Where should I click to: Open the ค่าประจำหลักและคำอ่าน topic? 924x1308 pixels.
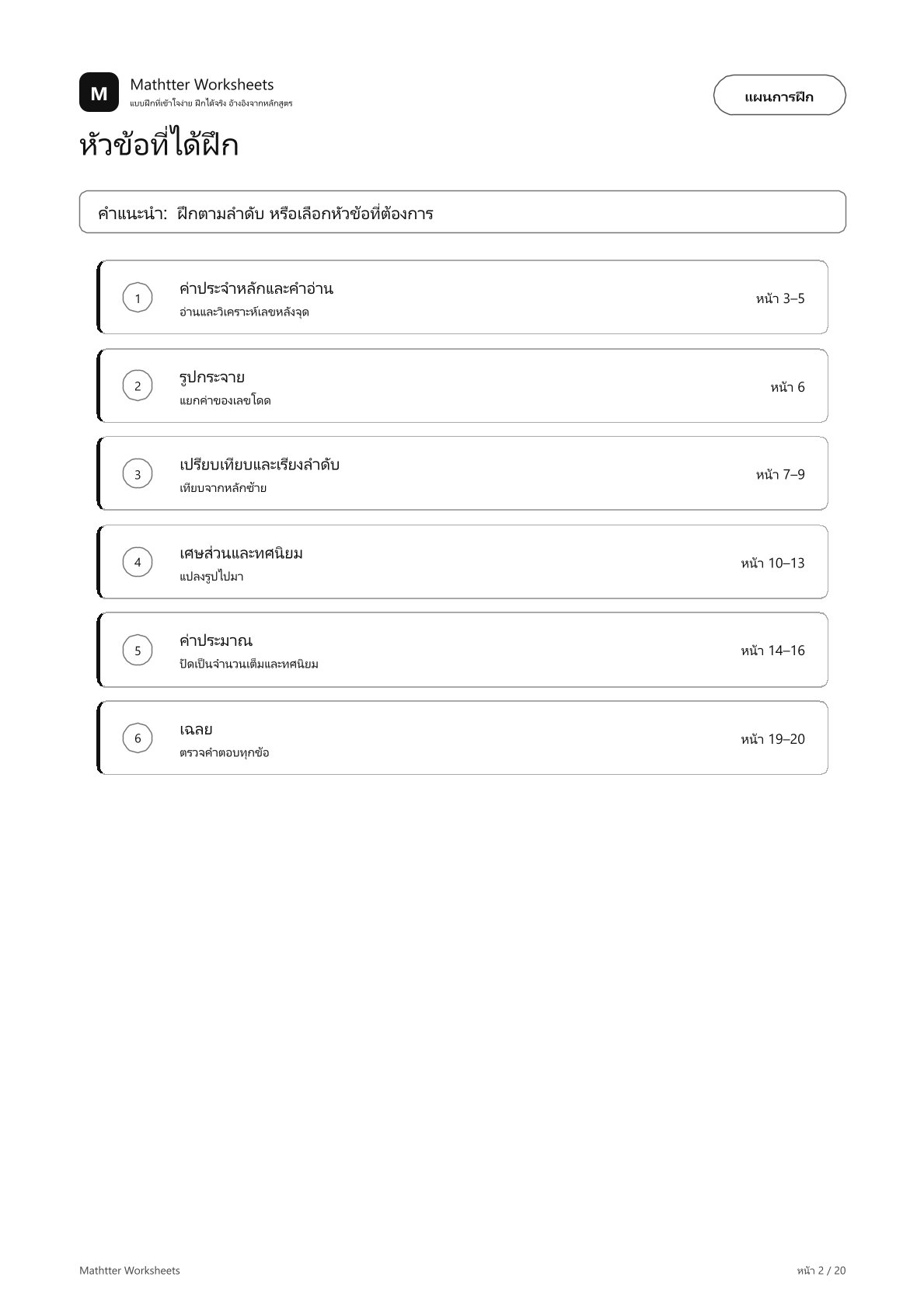[462, 298]
